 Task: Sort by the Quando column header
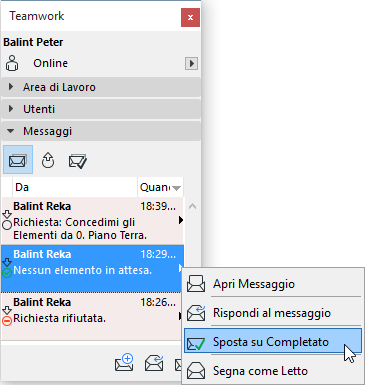click(x=160, y=187)
